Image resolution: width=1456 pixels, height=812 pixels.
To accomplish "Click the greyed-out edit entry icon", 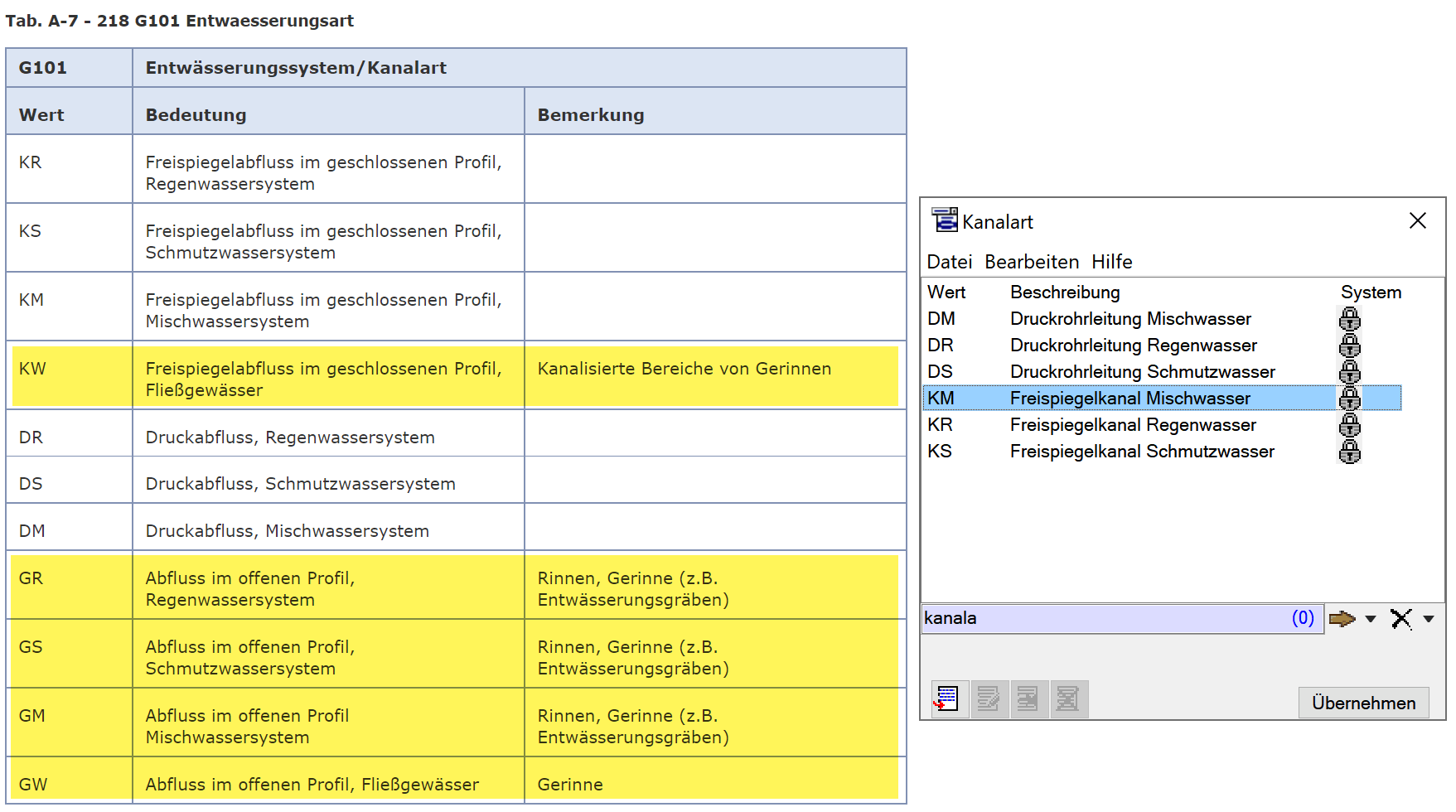I will 989,699.
